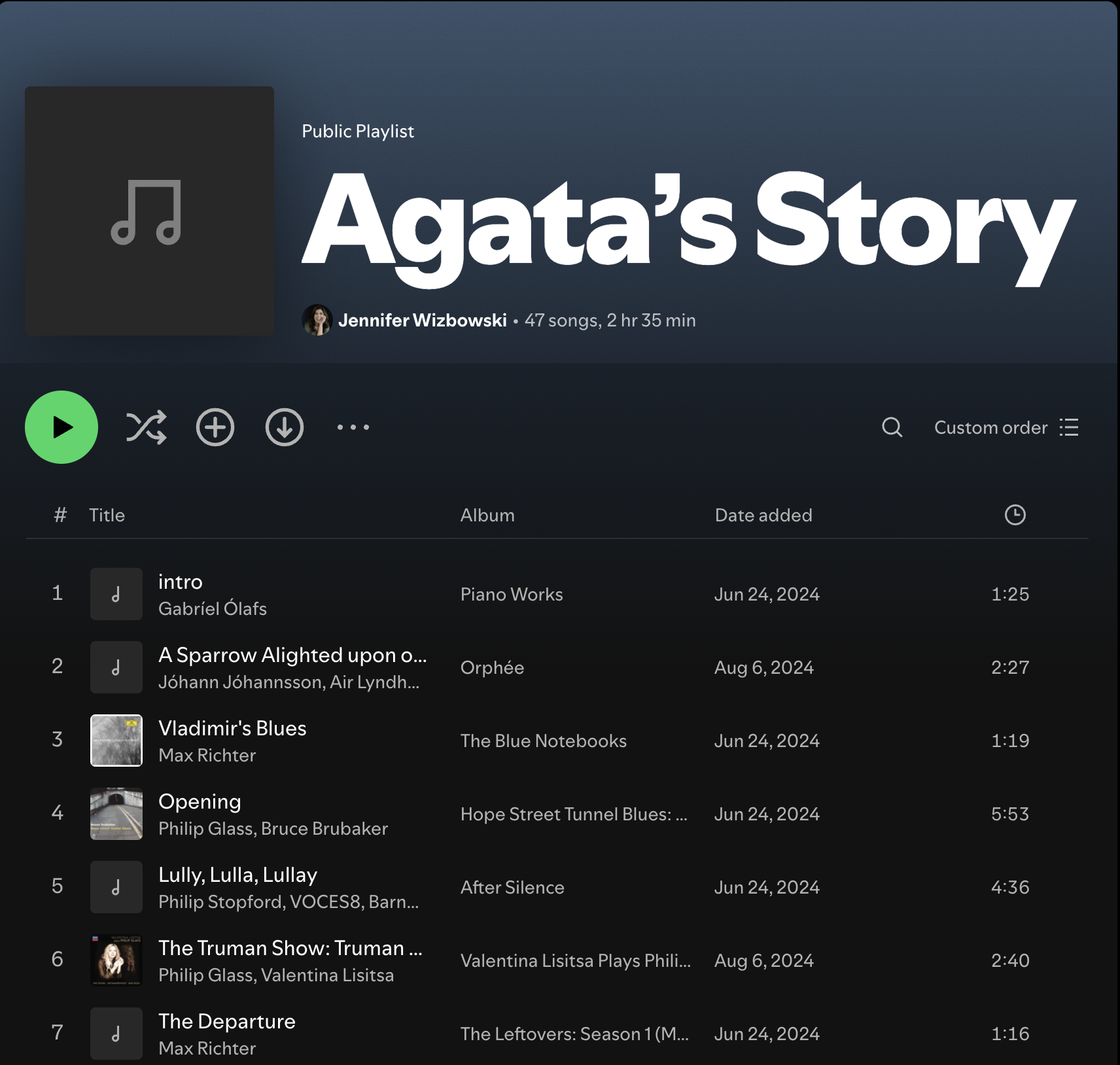Viewport: 1120px width, 1065px height.
Task: Select The Truman Show: Truman track
Action: click(290, 948)
